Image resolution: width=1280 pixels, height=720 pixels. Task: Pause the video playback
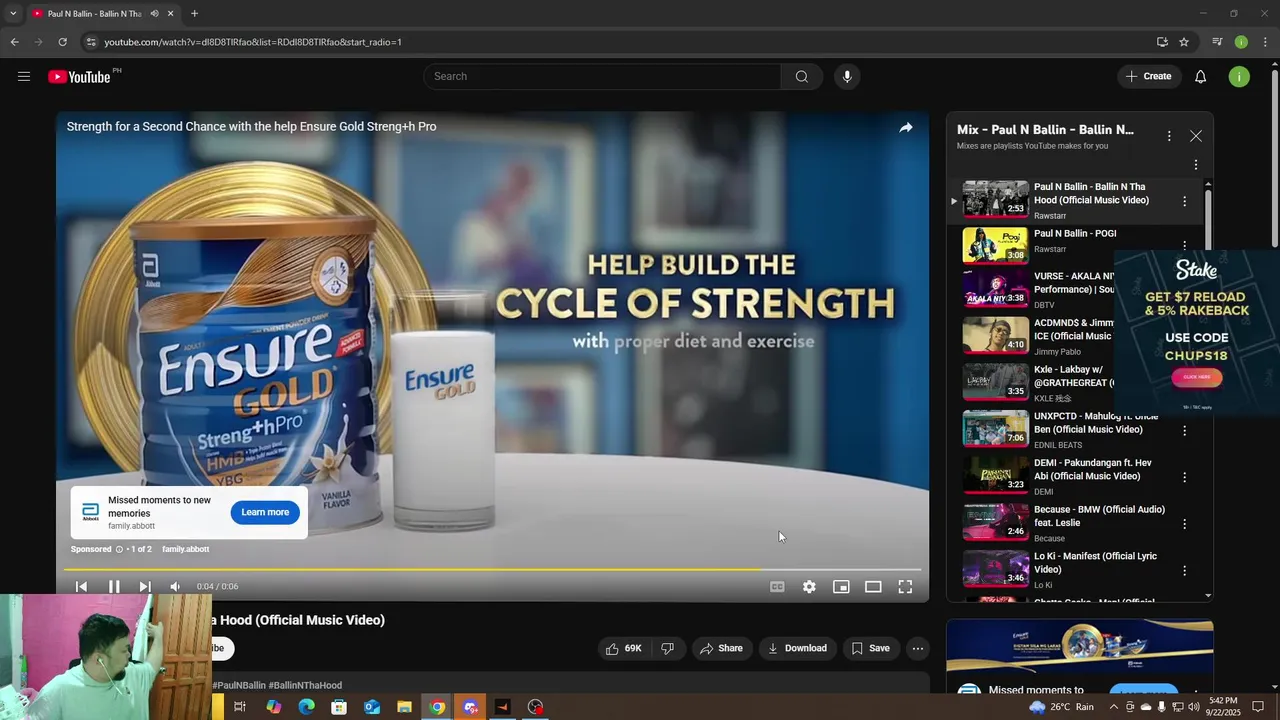[x=114, y=587]
